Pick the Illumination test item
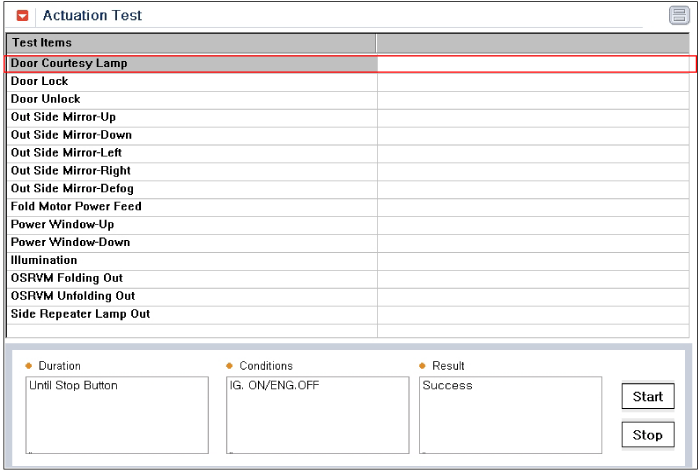This screenshot has height=472, width=700. coord(348,261)
